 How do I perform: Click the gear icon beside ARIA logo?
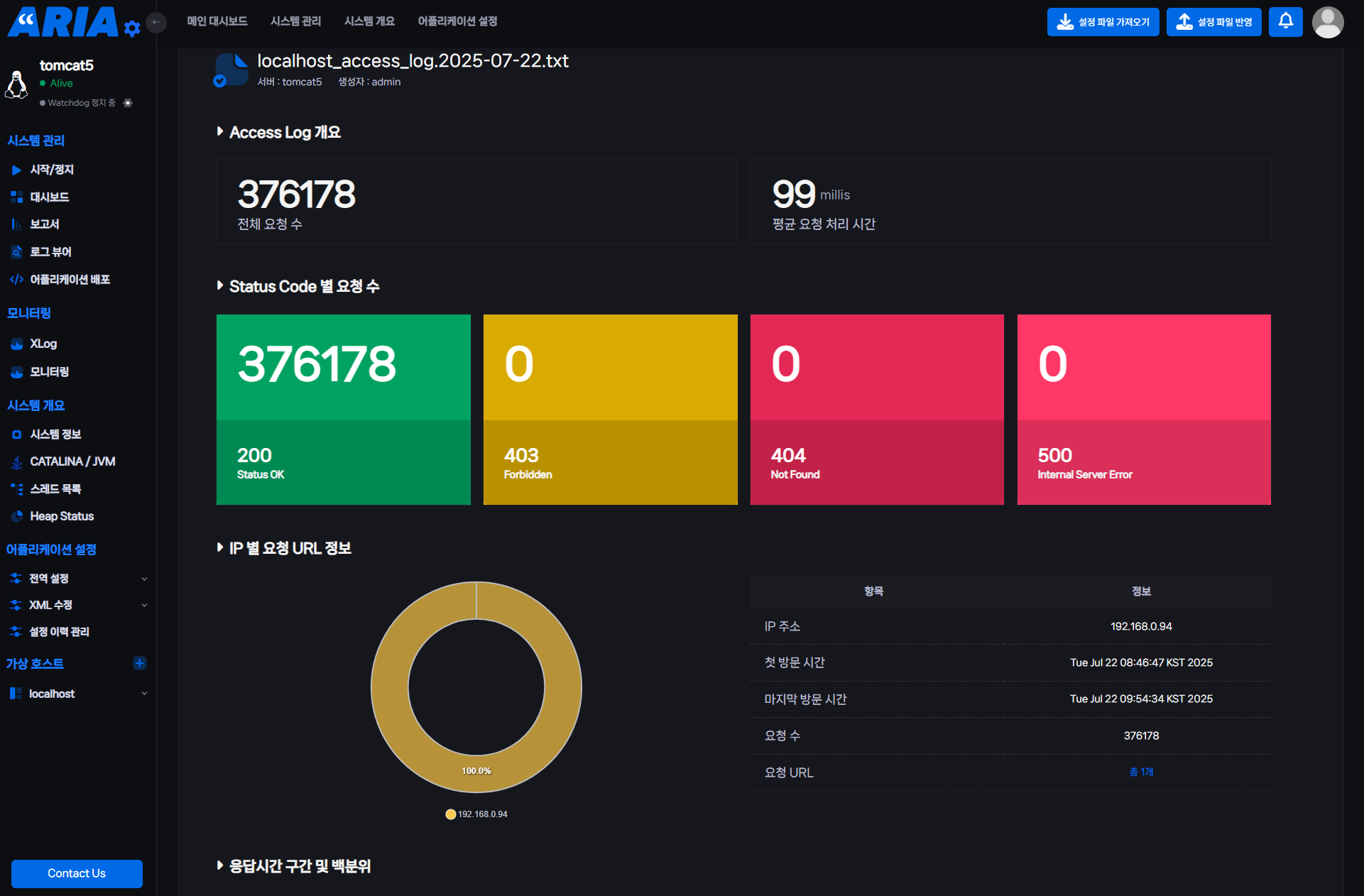click(x=132, y=28)
